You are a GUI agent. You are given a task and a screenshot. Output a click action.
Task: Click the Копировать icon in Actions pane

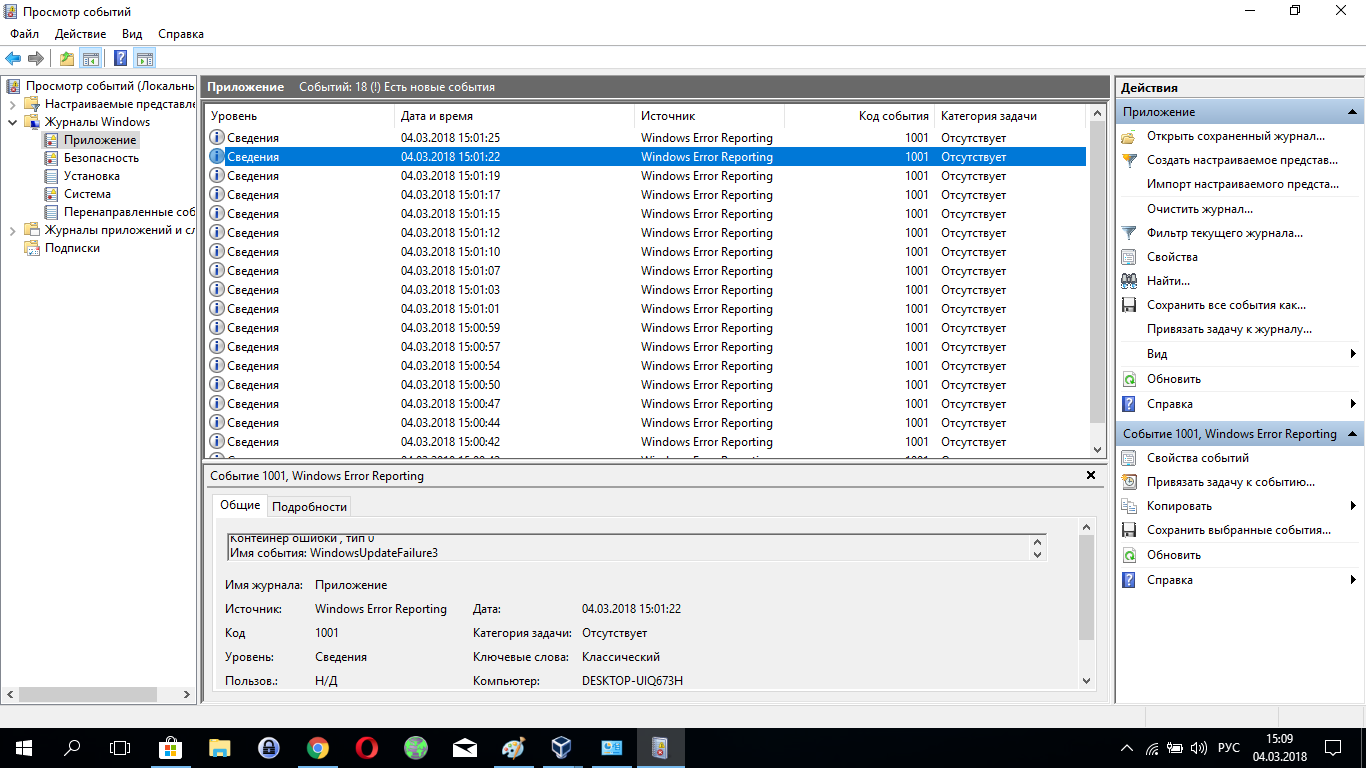1129,506
